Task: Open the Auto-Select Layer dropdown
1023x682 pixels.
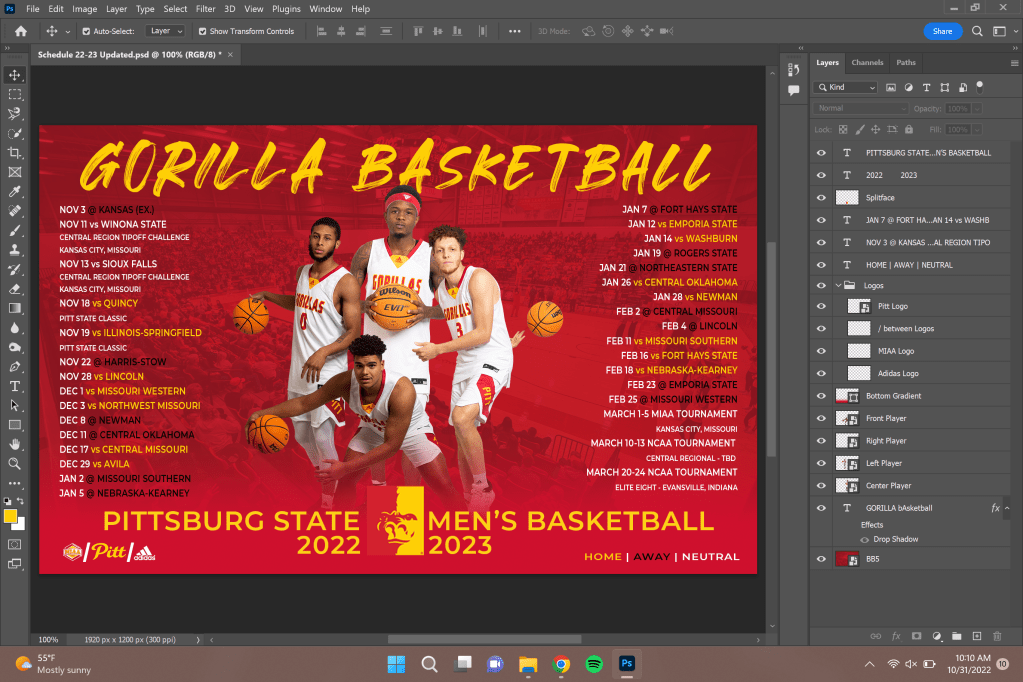Action: click(x=165, y=31)
